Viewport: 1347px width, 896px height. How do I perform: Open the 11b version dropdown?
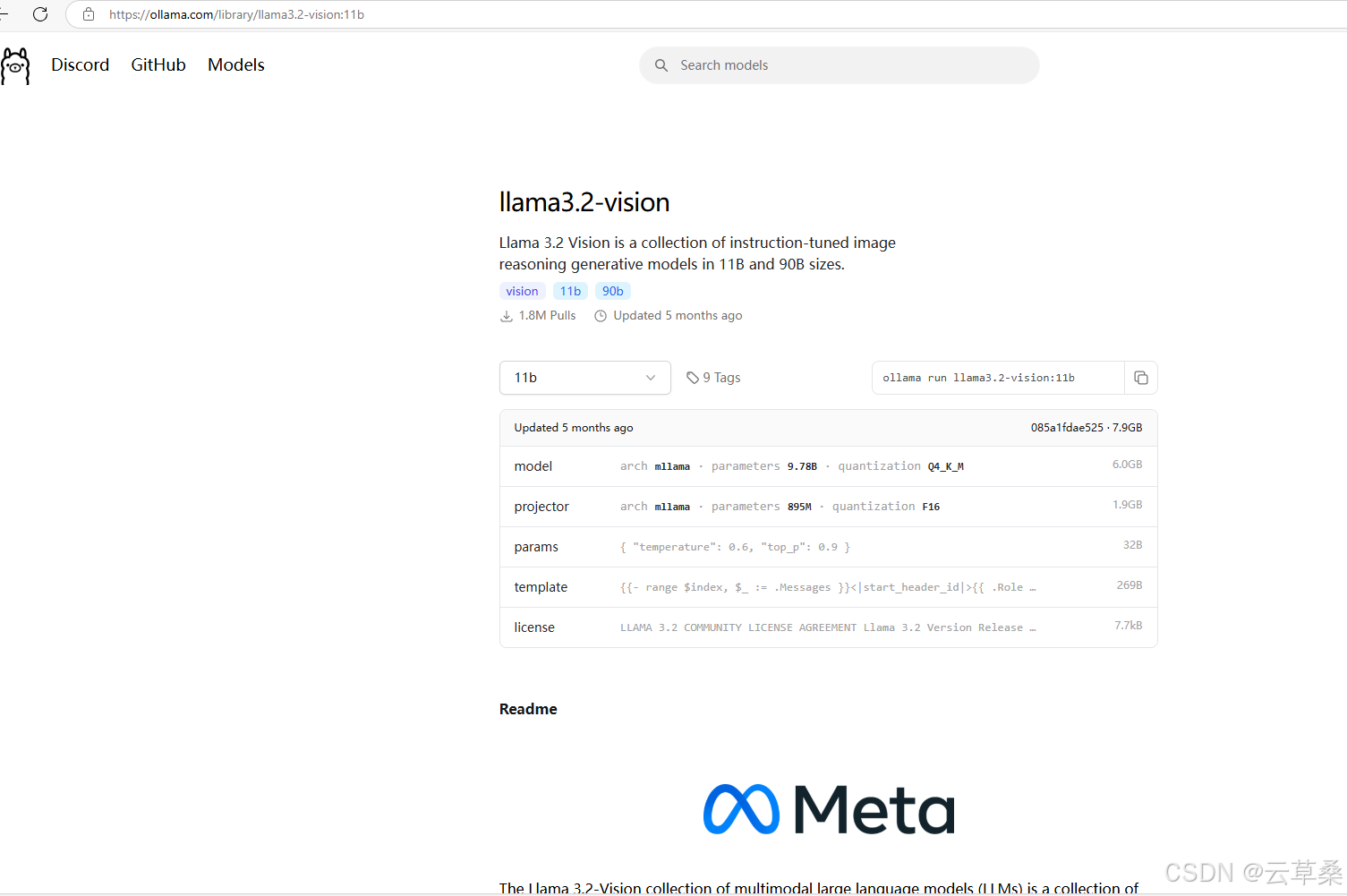[x=585, y=378]
